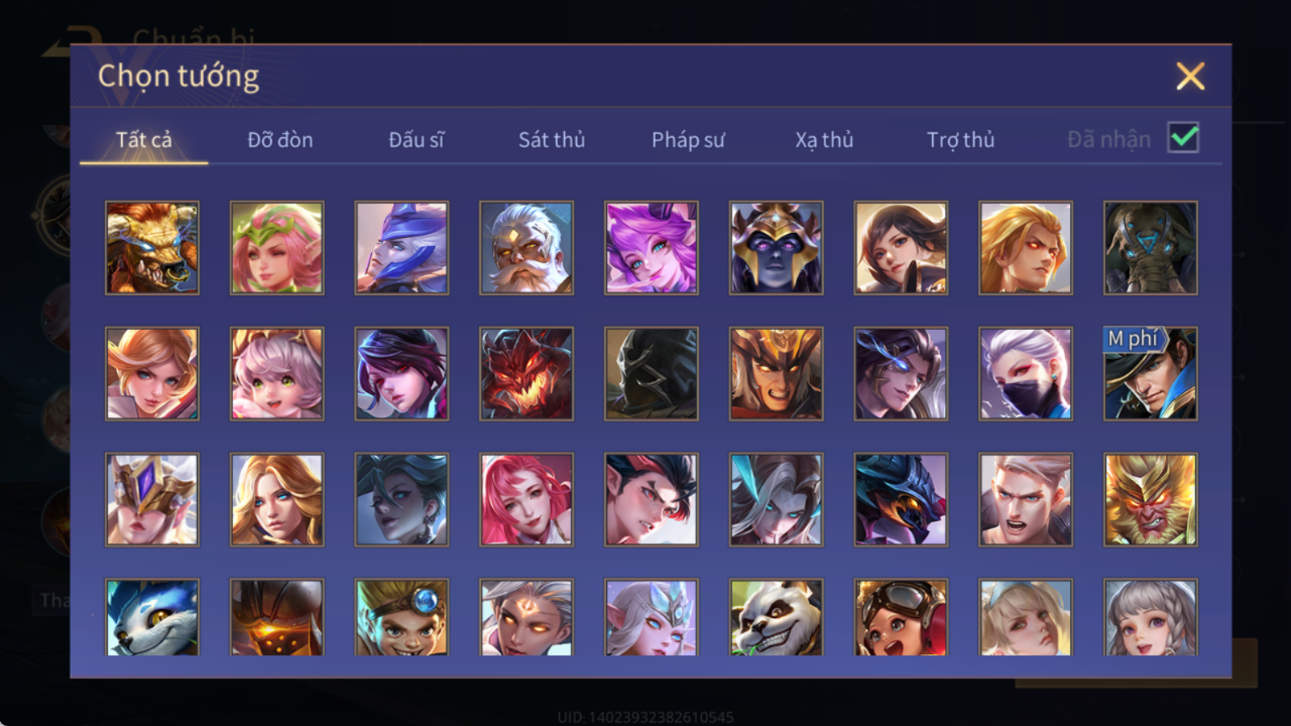Screen dimensions: 1291x726
Task: Switch to the Trợ thủ tab
Action: (960, 140)
